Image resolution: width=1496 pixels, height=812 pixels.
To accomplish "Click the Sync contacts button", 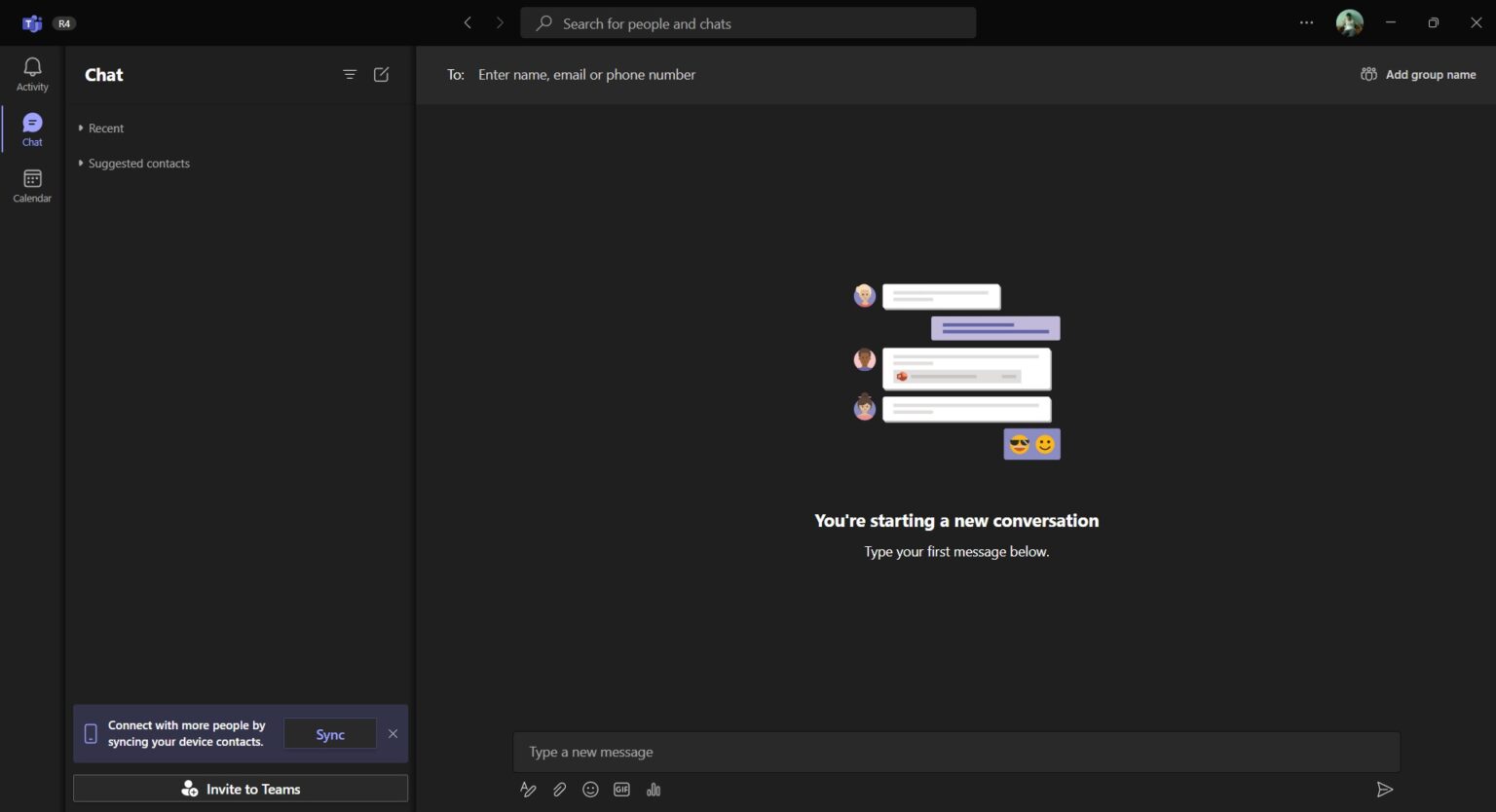I will (x=330, y=733).
